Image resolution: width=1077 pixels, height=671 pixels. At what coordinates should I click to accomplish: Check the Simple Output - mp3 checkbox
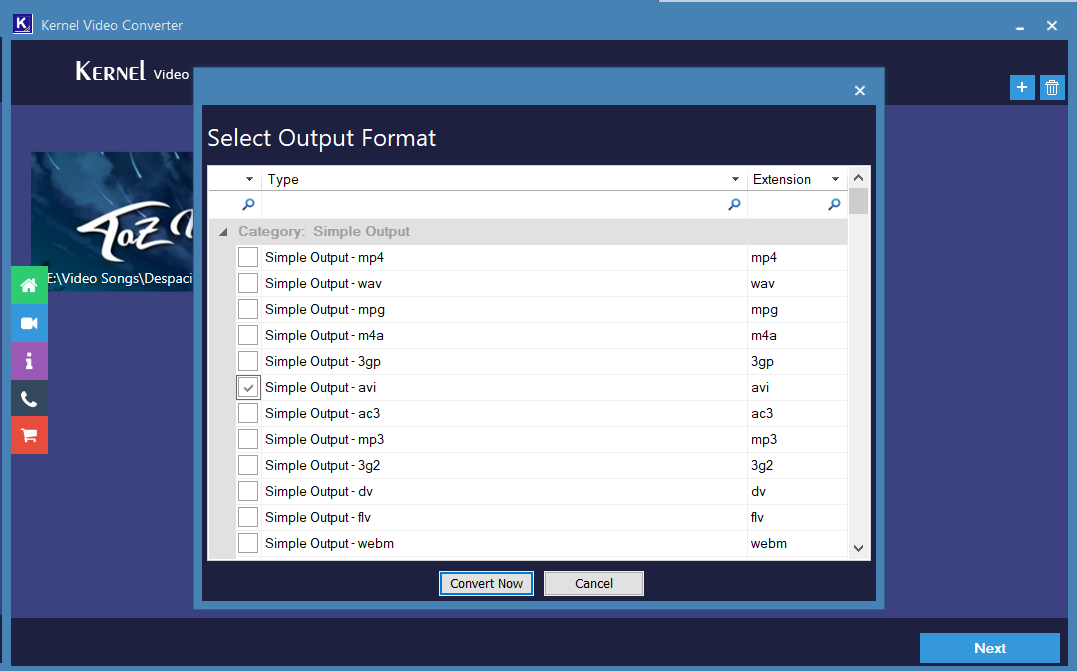[248, 440]
